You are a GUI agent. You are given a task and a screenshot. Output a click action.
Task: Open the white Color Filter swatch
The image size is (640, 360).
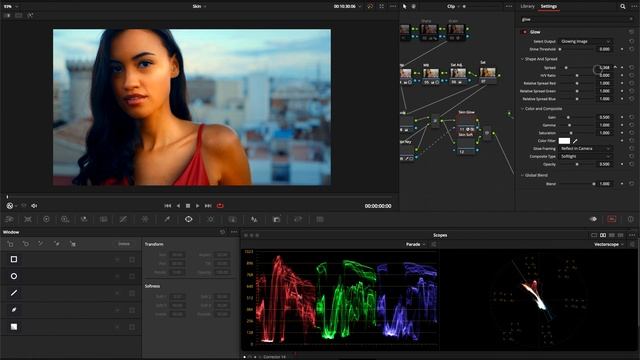pyautogui.click(x=564, y=141)
